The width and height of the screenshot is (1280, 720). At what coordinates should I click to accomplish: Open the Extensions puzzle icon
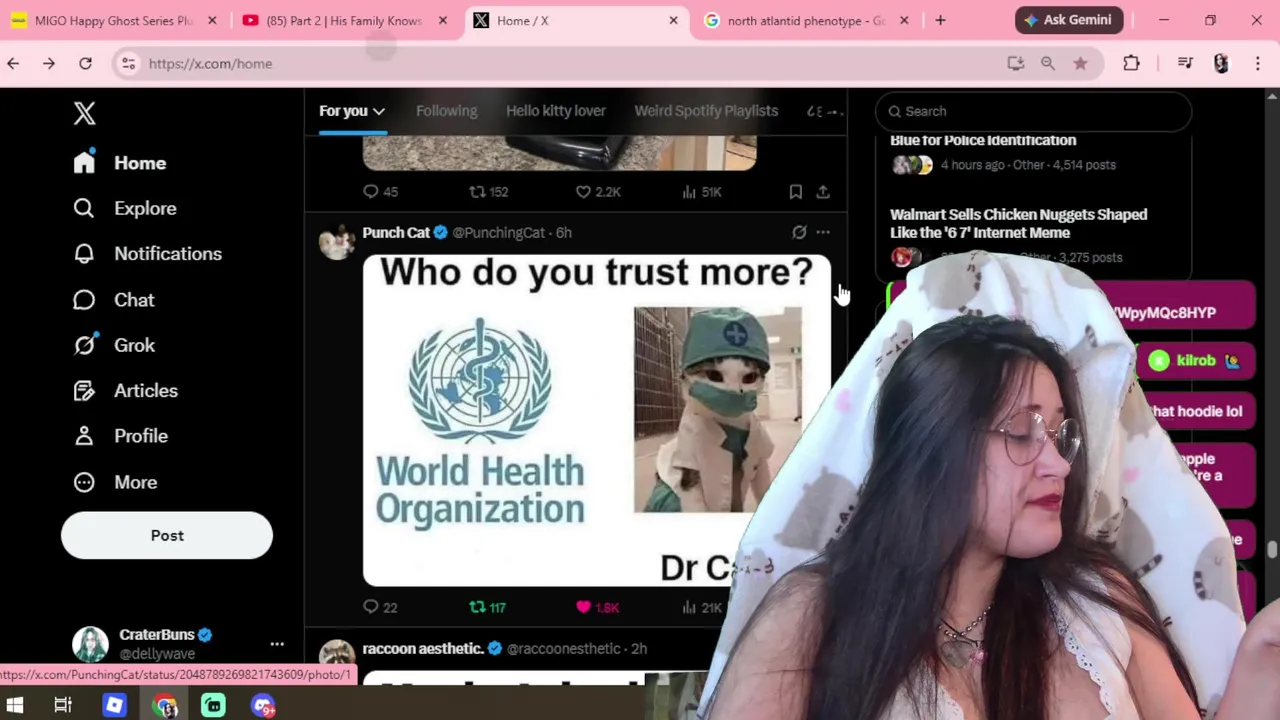click(1131, 63)
